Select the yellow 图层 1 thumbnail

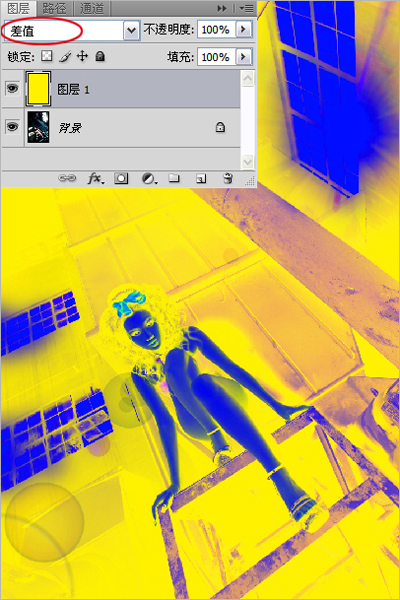tap(38, 89)
